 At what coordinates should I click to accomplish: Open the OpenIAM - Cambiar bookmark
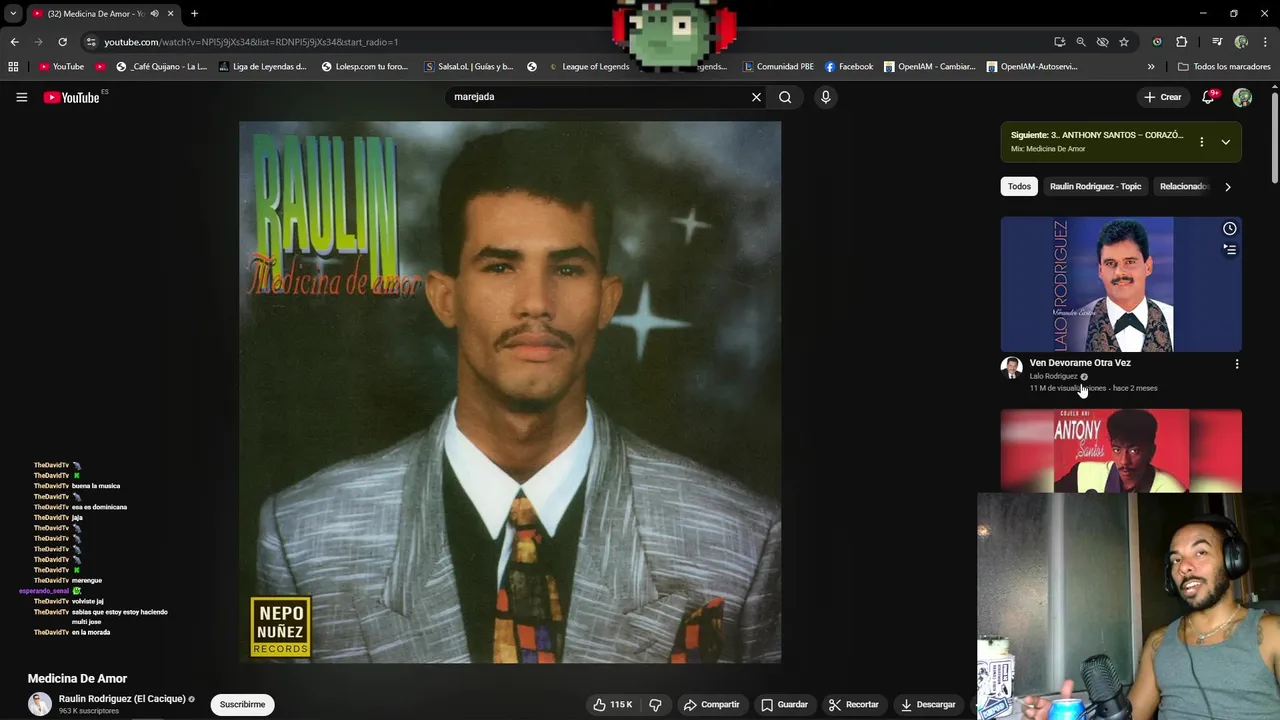[x=929, y=67]
